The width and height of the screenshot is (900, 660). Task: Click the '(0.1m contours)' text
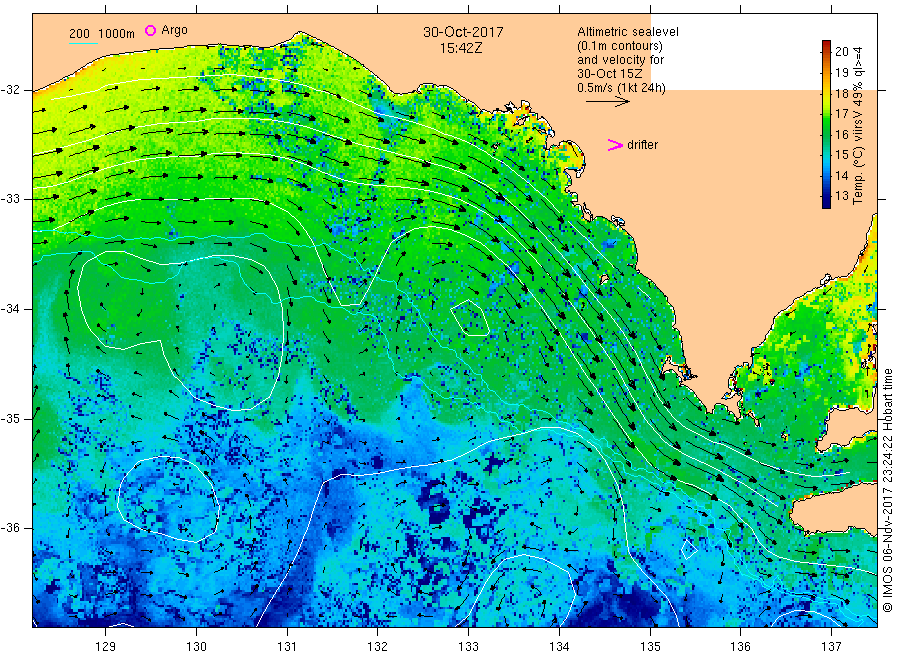pyautogui.click(x=620, y=46)
